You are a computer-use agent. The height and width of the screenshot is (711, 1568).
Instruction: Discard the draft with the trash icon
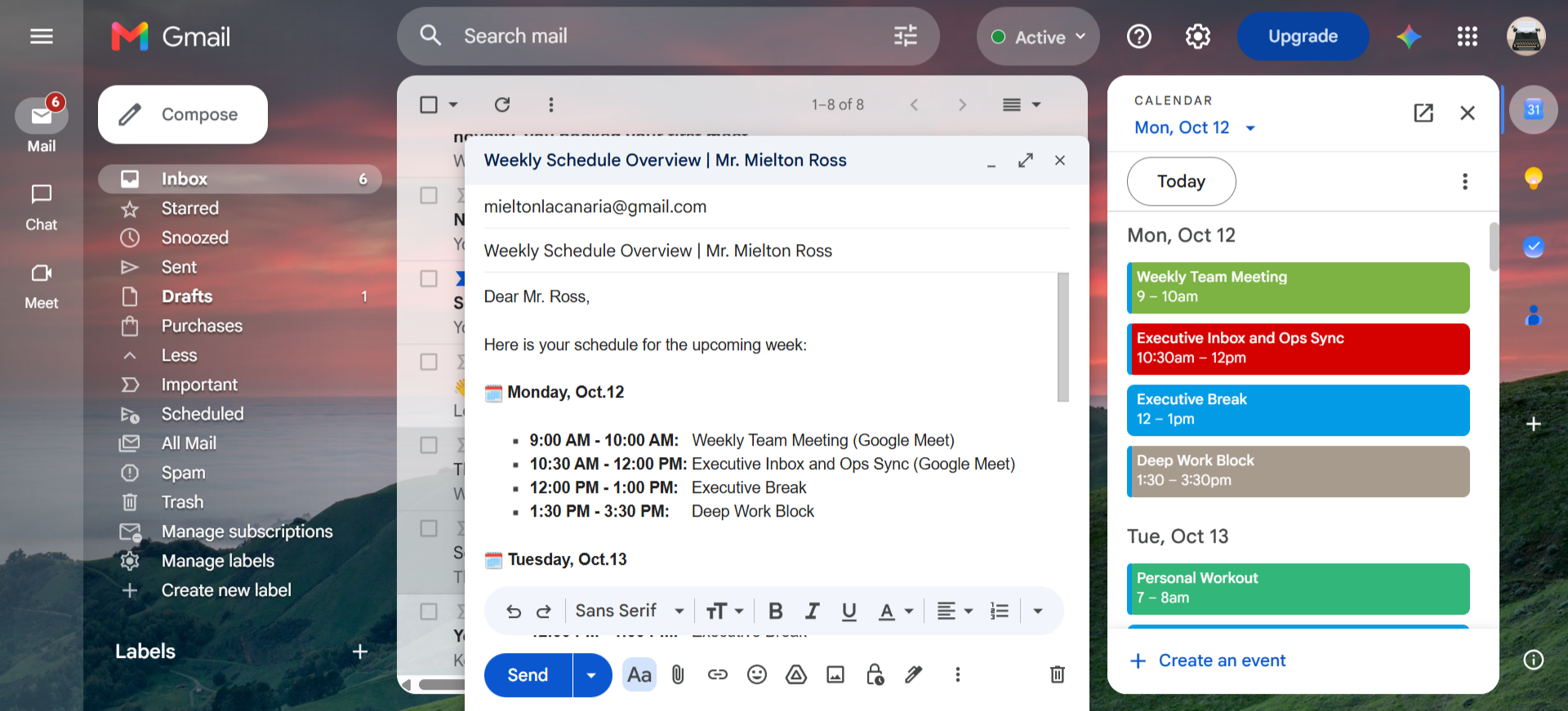(x=1058, y=674)
